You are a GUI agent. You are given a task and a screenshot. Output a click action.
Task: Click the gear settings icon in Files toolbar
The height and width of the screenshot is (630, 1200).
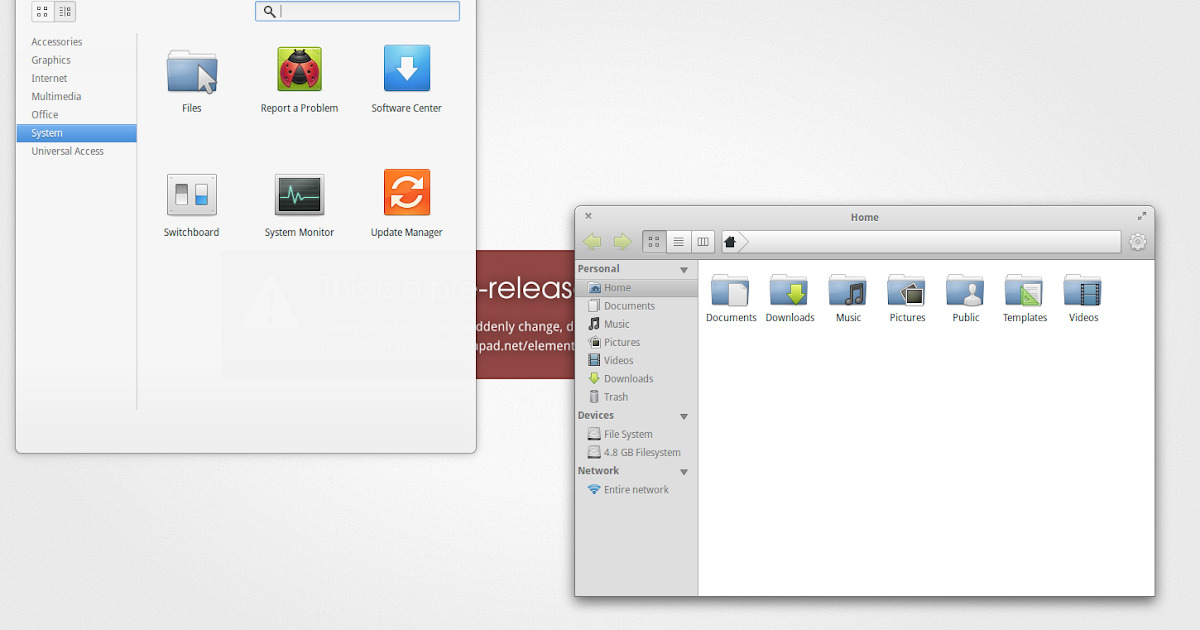tap(1137, 241)
